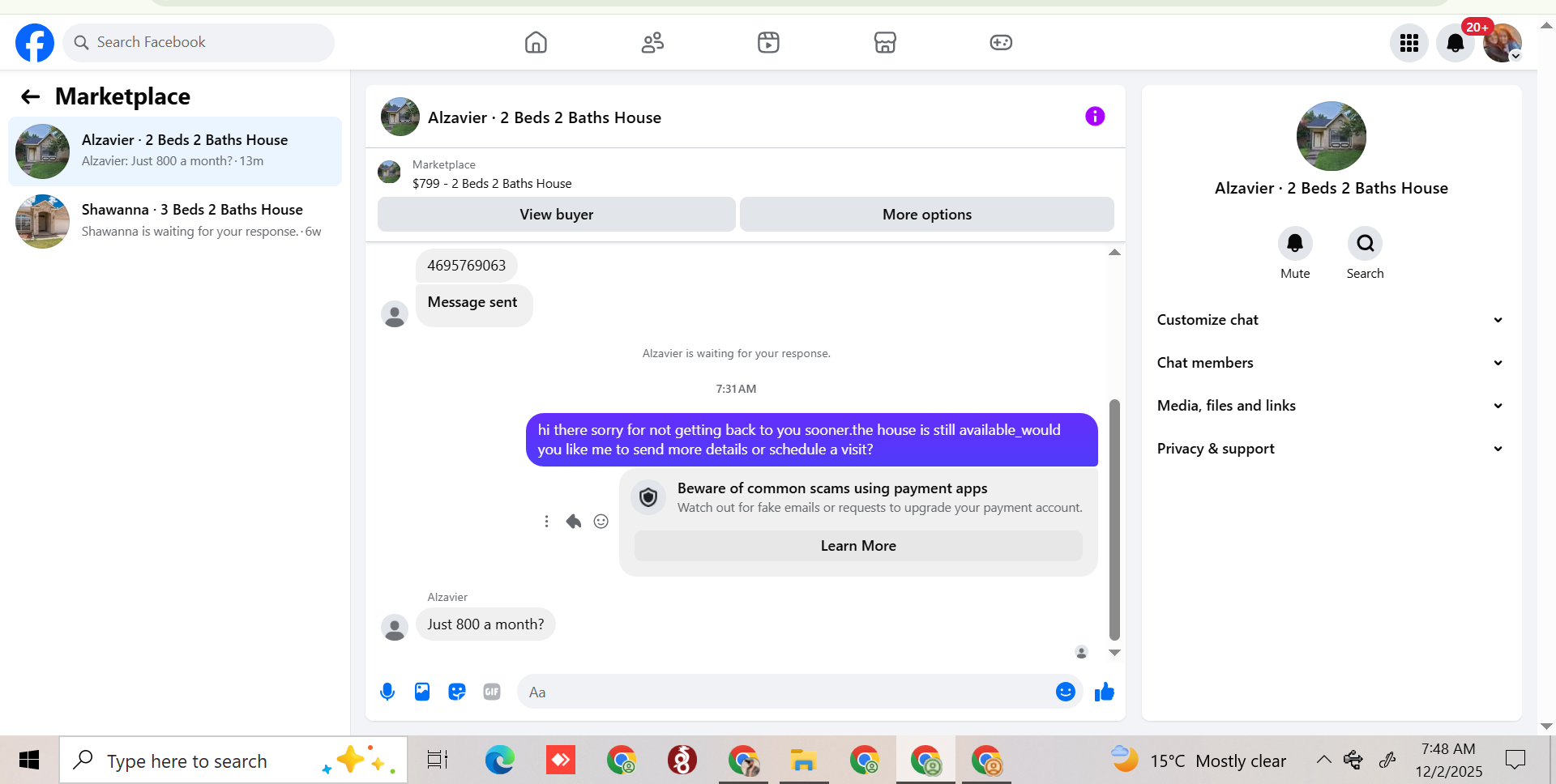Screen dimensions: 1556x784
Task: Expand Chat members section
Action: click(x=1331, y=363)
